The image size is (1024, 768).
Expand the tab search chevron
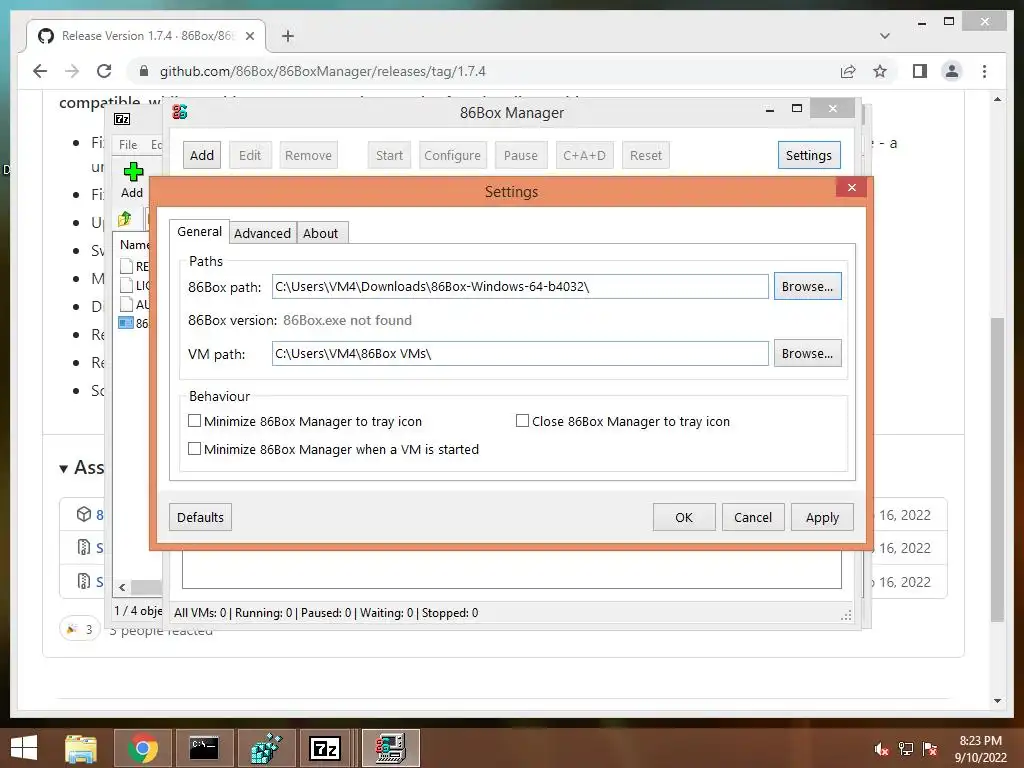coord(885,36)
